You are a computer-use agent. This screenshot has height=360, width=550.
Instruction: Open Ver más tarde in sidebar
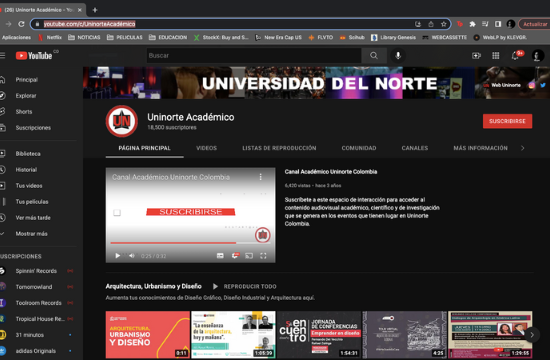33,218
